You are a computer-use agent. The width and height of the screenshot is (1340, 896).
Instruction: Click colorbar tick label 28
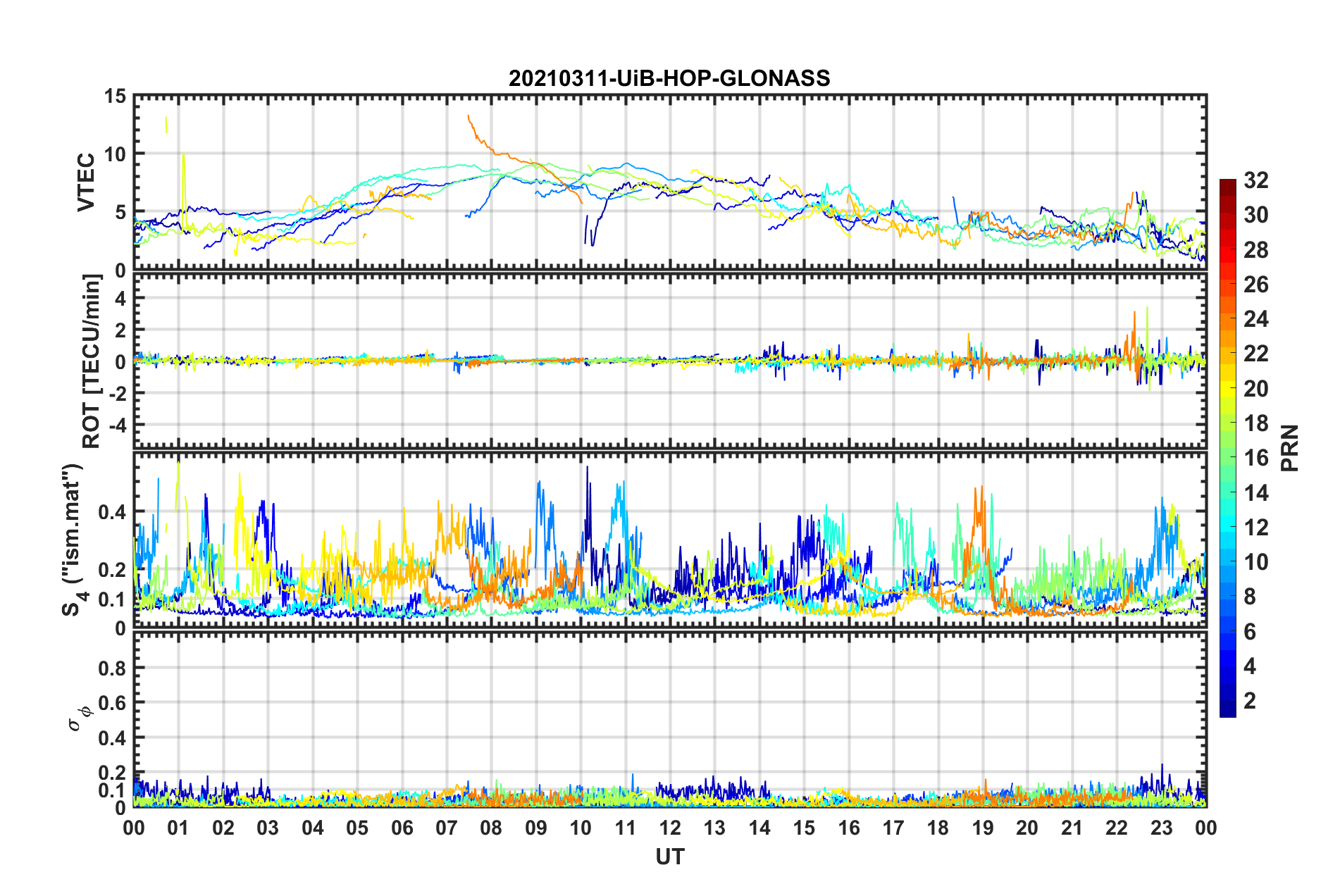[x=1255, y=250]
